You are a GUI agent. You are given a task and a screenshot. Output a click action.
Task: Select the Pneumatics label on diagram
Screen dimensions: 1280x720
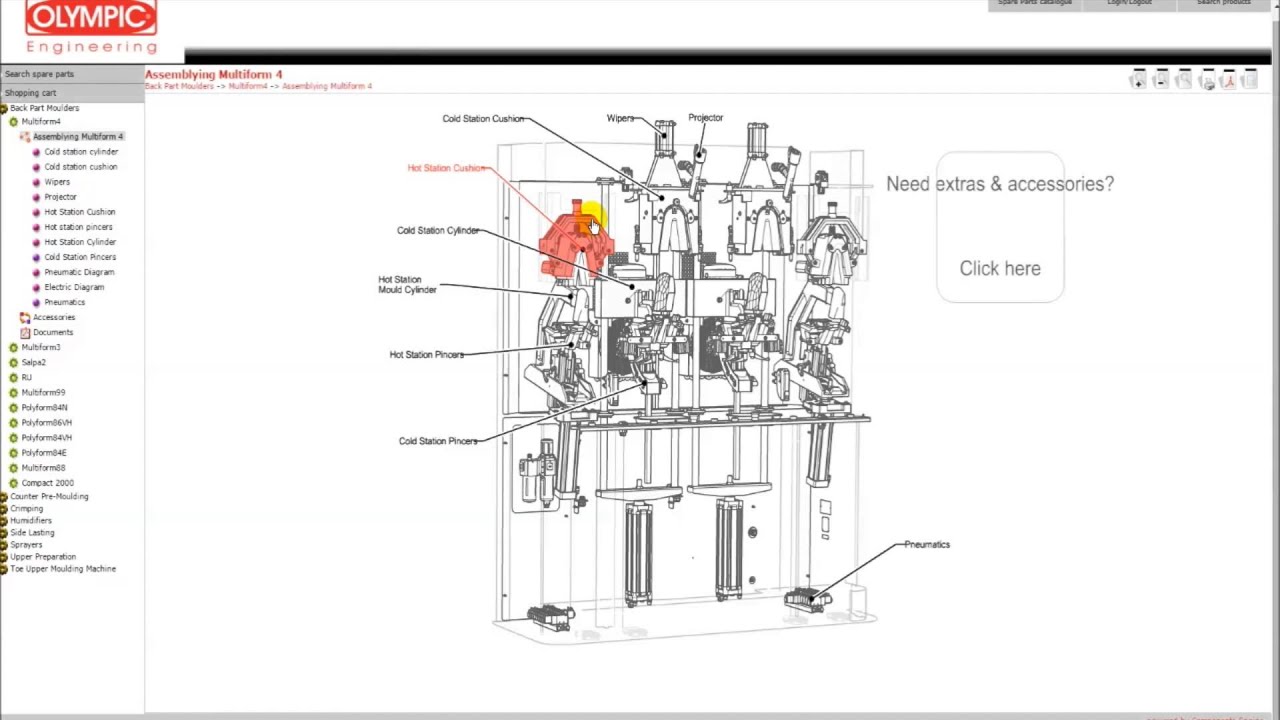click(x=927, y=545)
